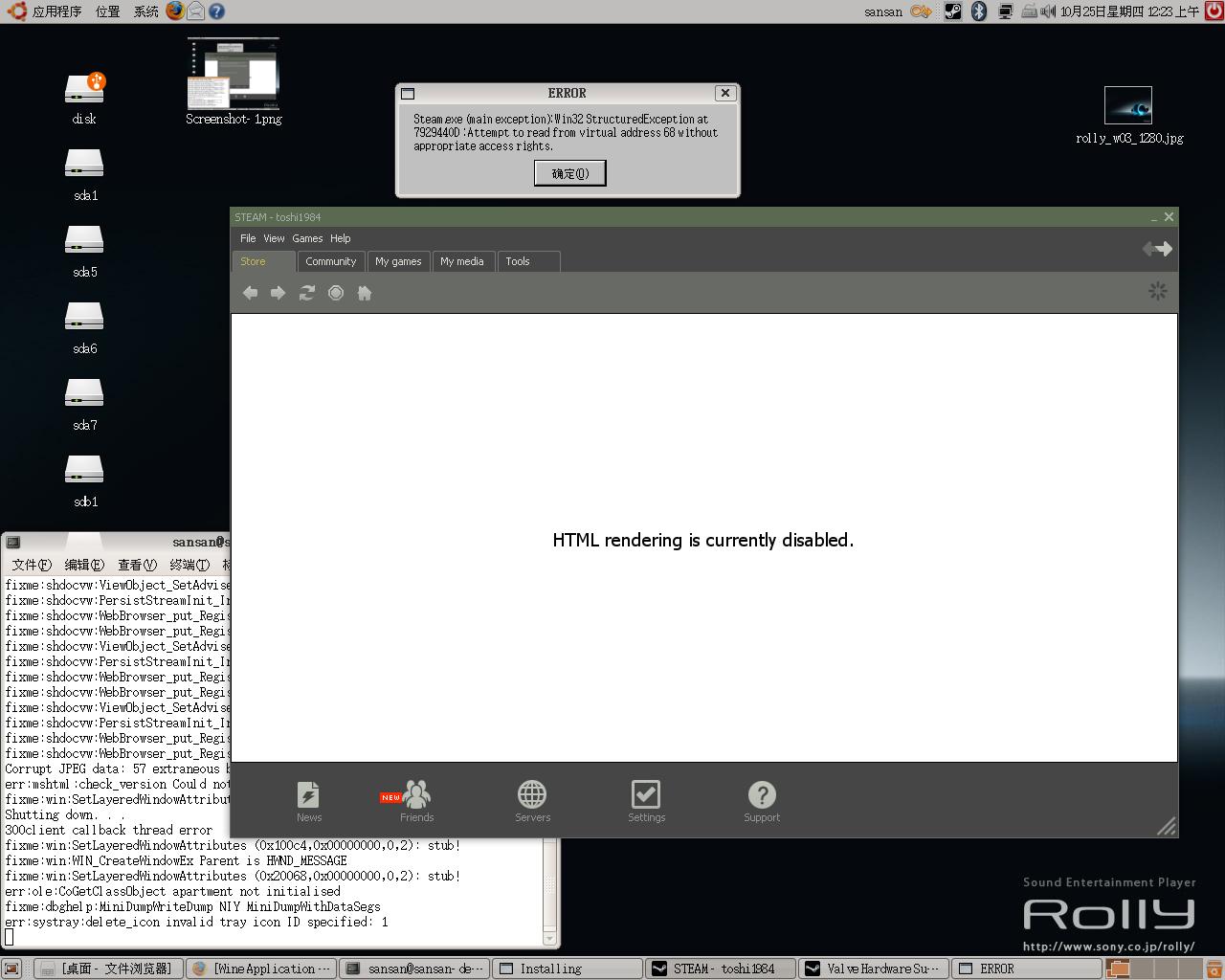Switch to the My games tab
Screen dimensions: 1225x980
[398, 261]
